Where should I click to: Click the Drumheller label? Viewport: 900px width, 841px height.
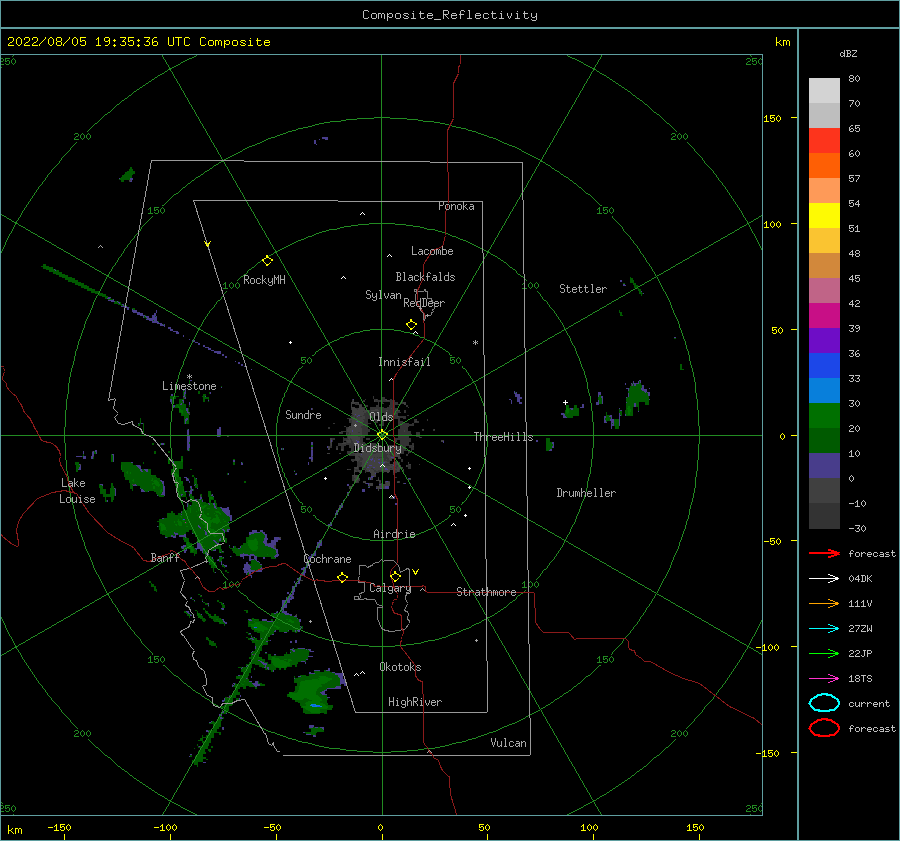pos(586,493)
